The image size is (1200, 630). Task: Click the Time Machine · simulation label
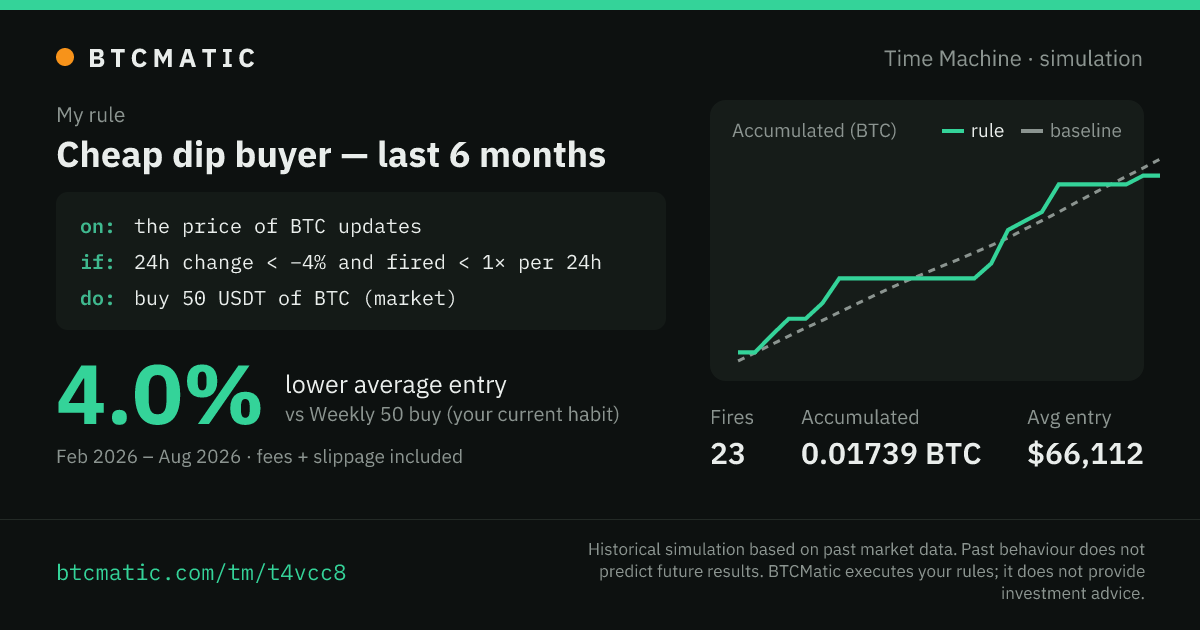tap(1013, 59)
